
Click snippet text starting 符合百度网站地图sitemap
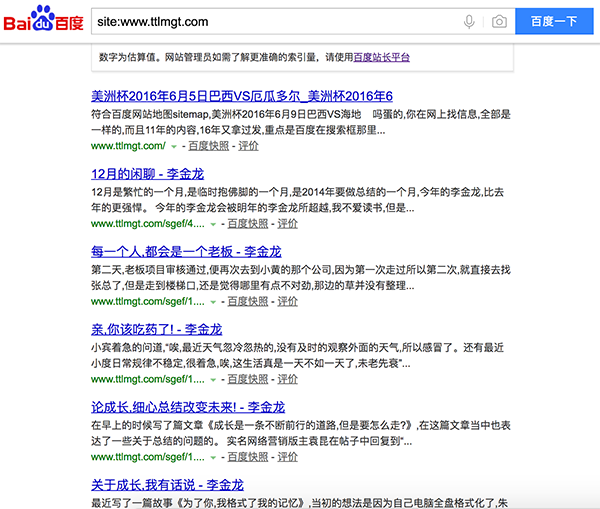pos(301,122)
